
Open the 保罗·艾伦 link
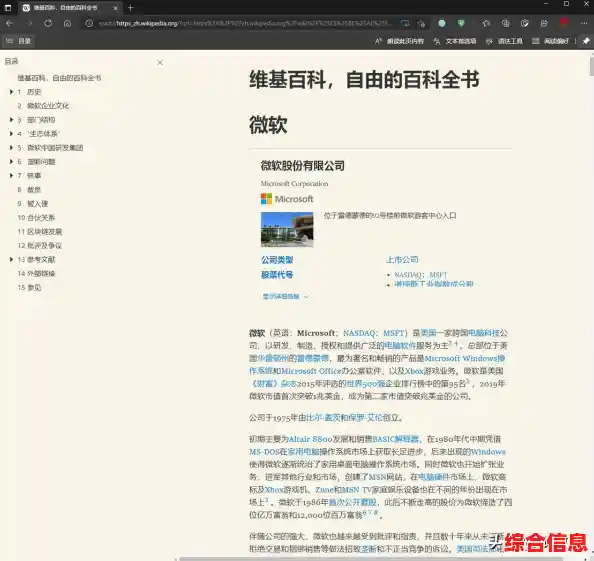[365, 417]
